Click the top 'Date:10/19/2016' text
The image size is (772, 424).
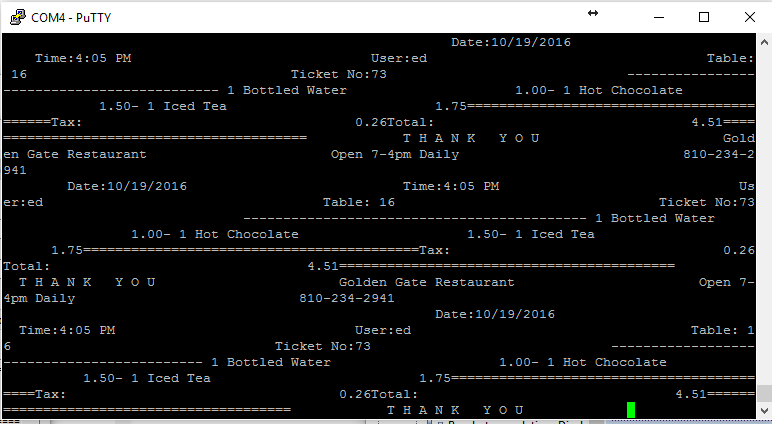point(511,42)
